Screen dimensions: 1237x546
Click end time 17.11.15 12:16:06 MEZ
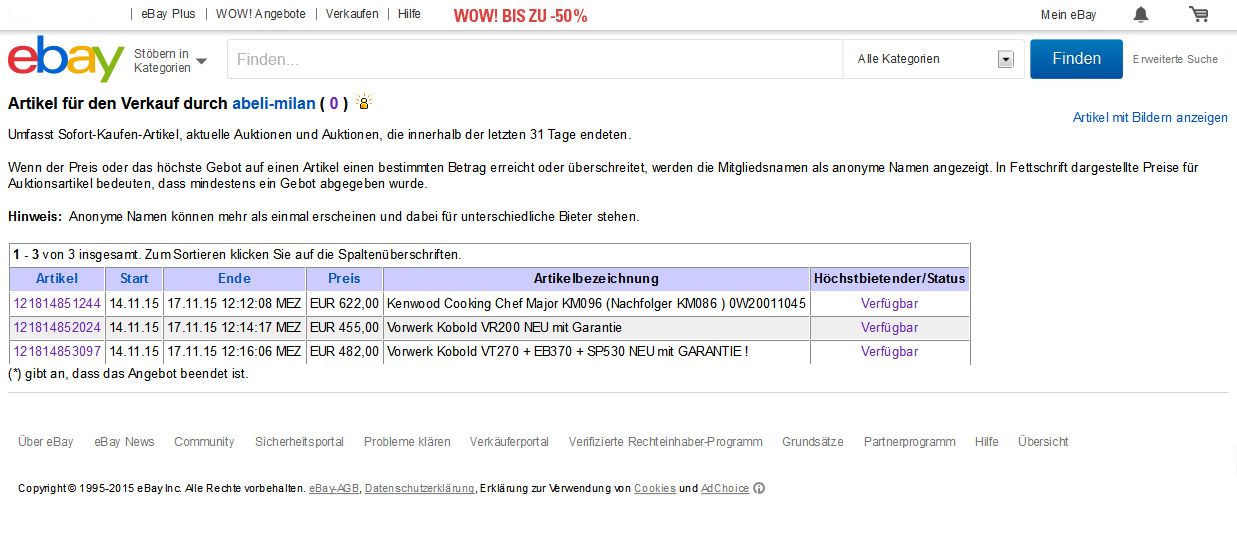(x=234, y=351)
